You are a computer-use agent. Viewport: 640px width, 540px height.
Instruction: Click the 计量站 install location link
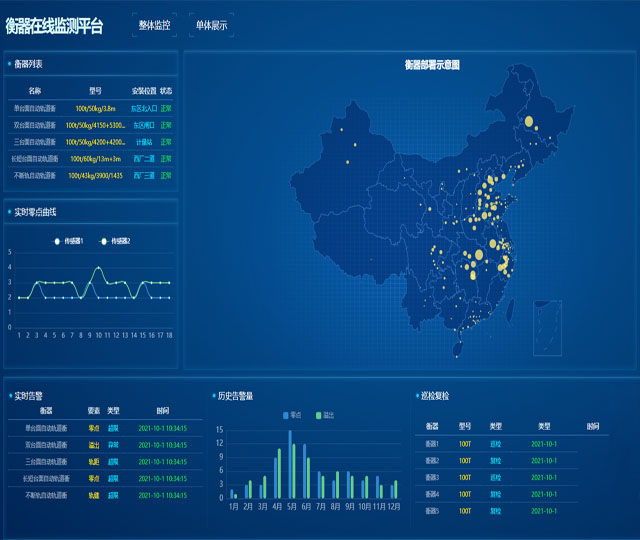144,142
